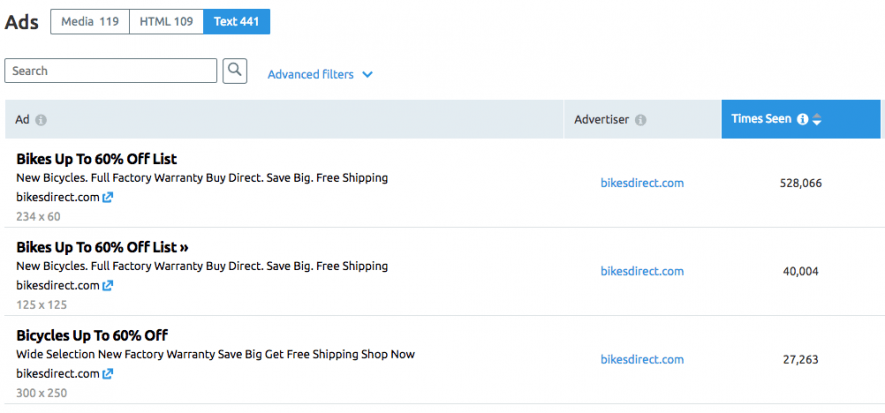Open the Bikes Up To 60% Off List » title
The width and height of the screenshot is (885, 413).
102,247
